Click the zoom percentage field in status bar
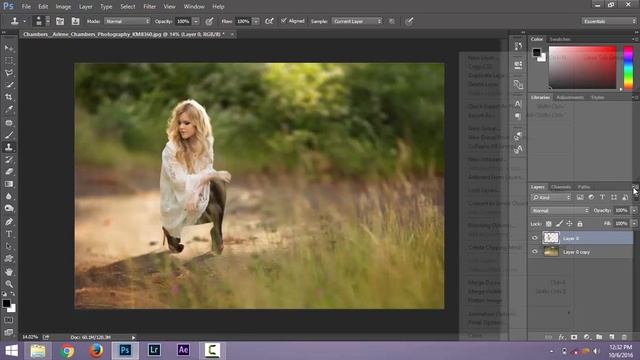 point(30,337)
